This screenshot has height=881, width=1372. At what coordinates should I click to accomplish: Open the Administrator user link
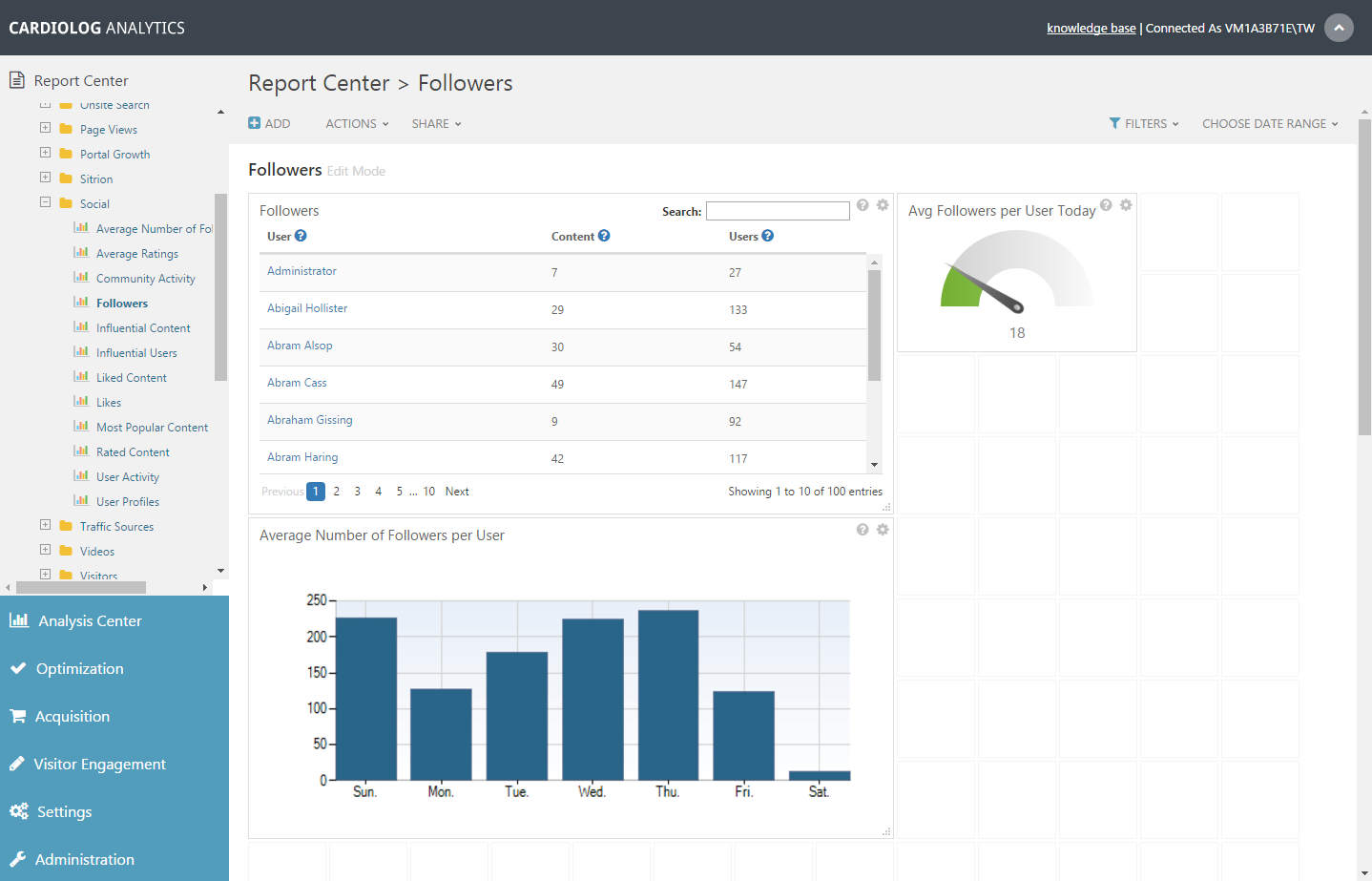point(301,271)
